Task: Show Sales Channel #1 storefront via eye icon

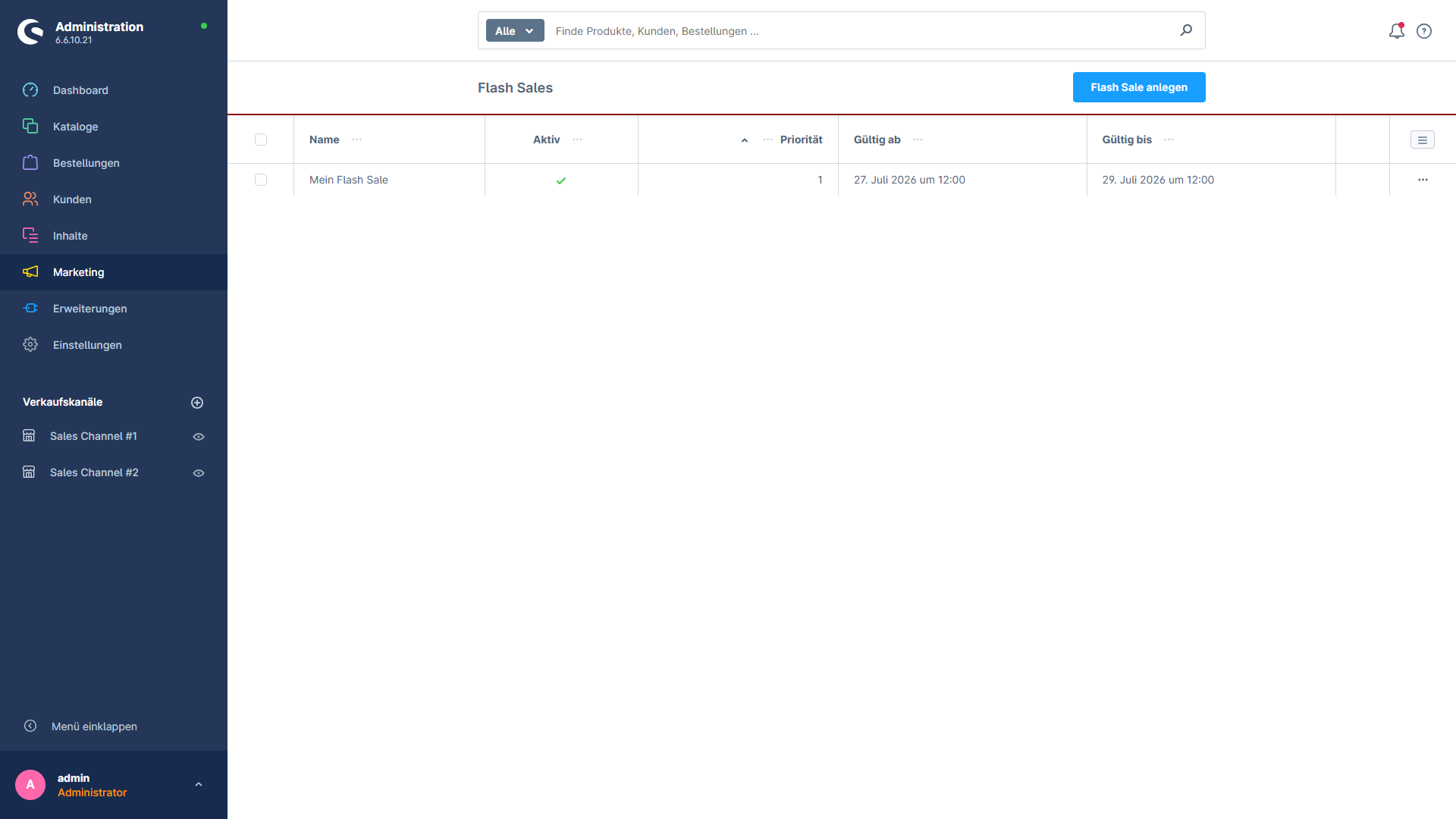Action: point(199,437)
